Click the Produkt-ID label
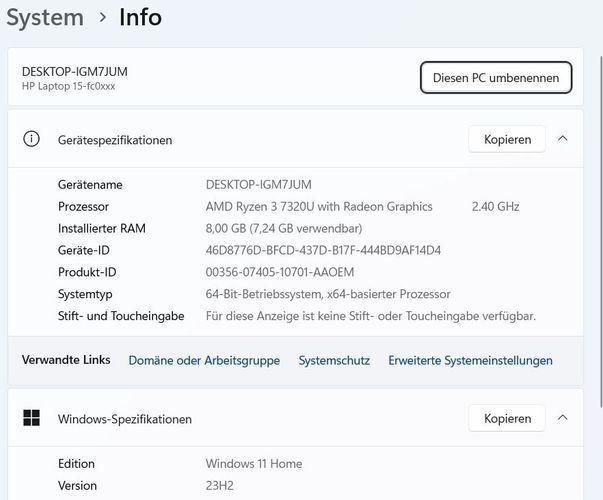Viewport: 603px width, 500px height. tap(87, 272)
